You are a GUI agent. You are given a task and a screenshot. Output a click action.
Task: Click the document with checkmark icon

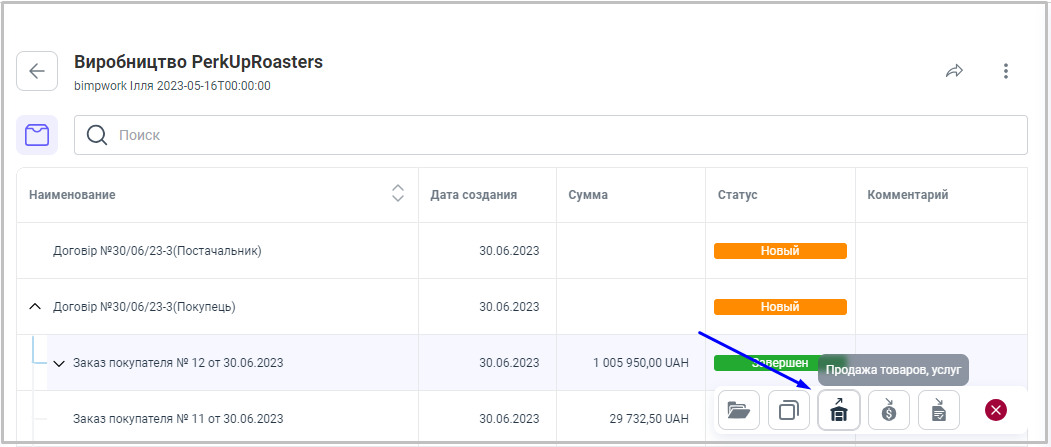(939, 410)
